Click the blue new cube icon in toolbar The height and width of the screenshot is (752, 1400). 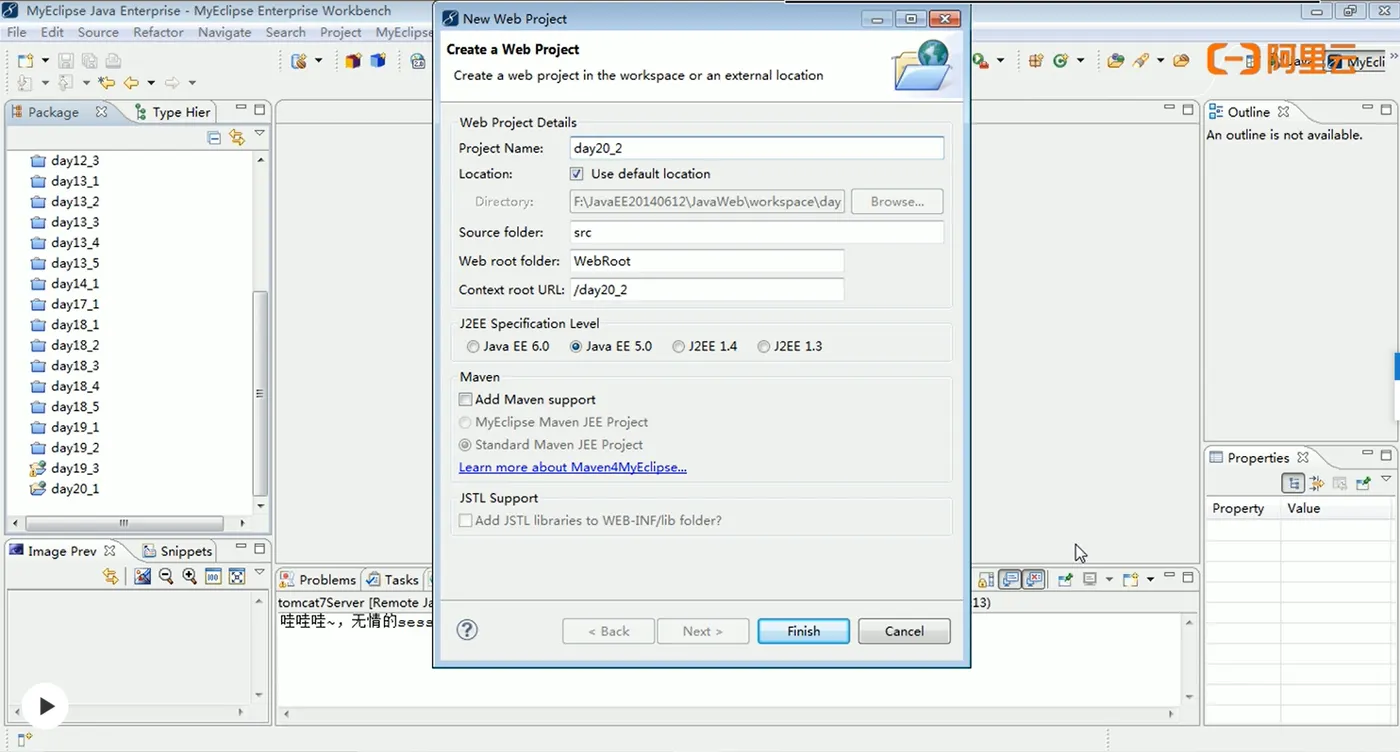pos(378,61)
